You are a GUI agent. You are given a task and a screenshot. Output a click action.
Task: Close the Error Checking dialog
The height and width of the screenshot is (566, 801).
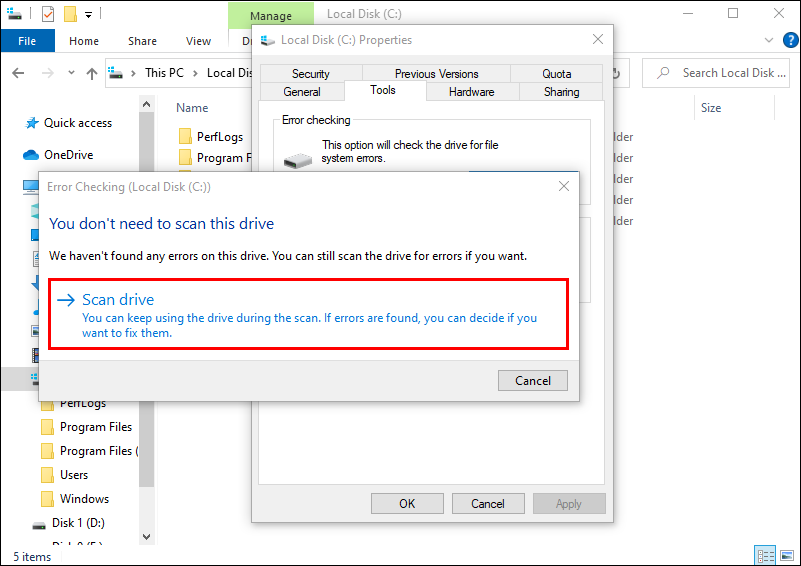pos(563,186)
